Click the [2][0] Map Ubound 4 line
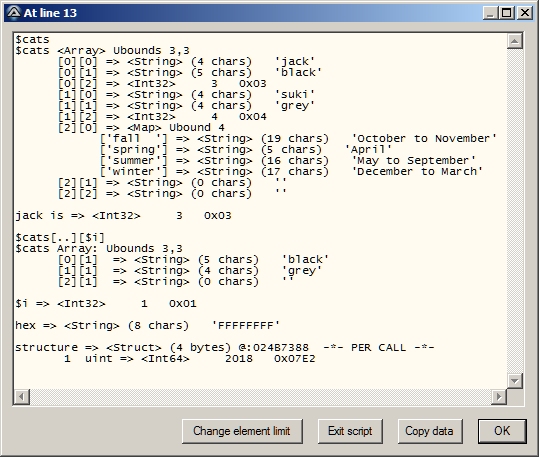 [141, 128]
